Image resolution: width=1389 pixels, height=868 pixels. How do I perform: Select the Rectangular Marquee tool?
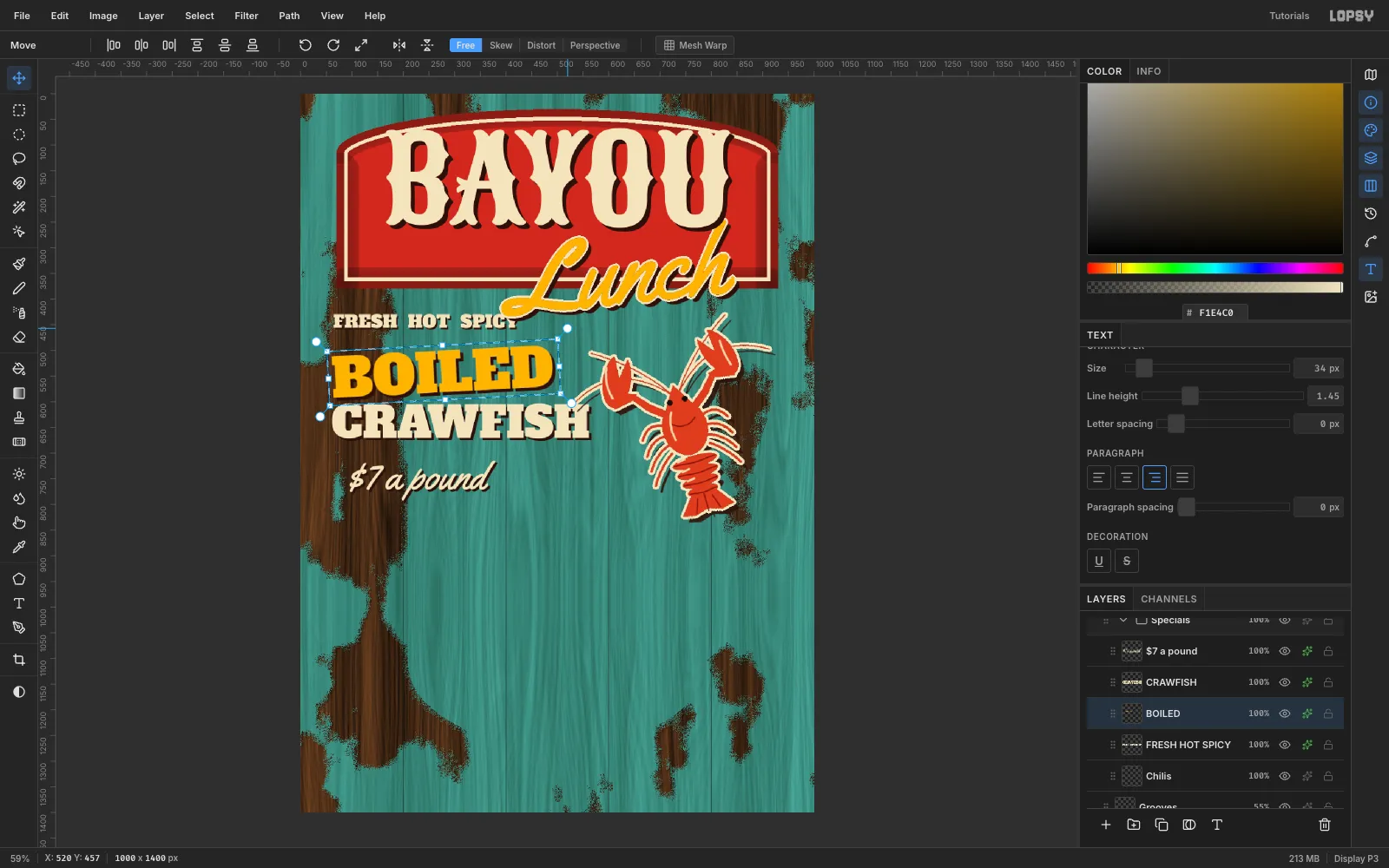click(19, 110)
